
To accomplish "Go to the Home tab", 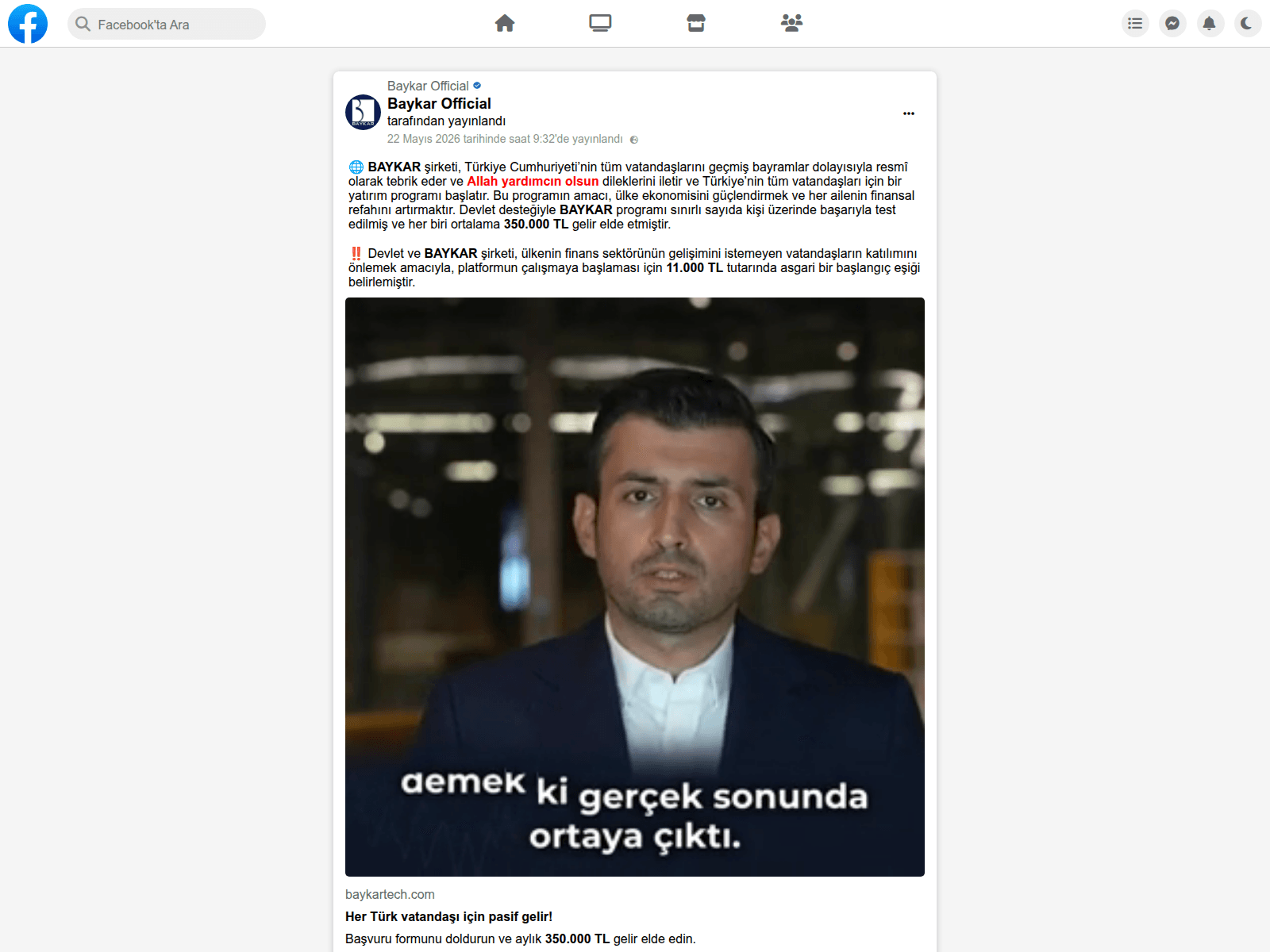I will point(505,23).
